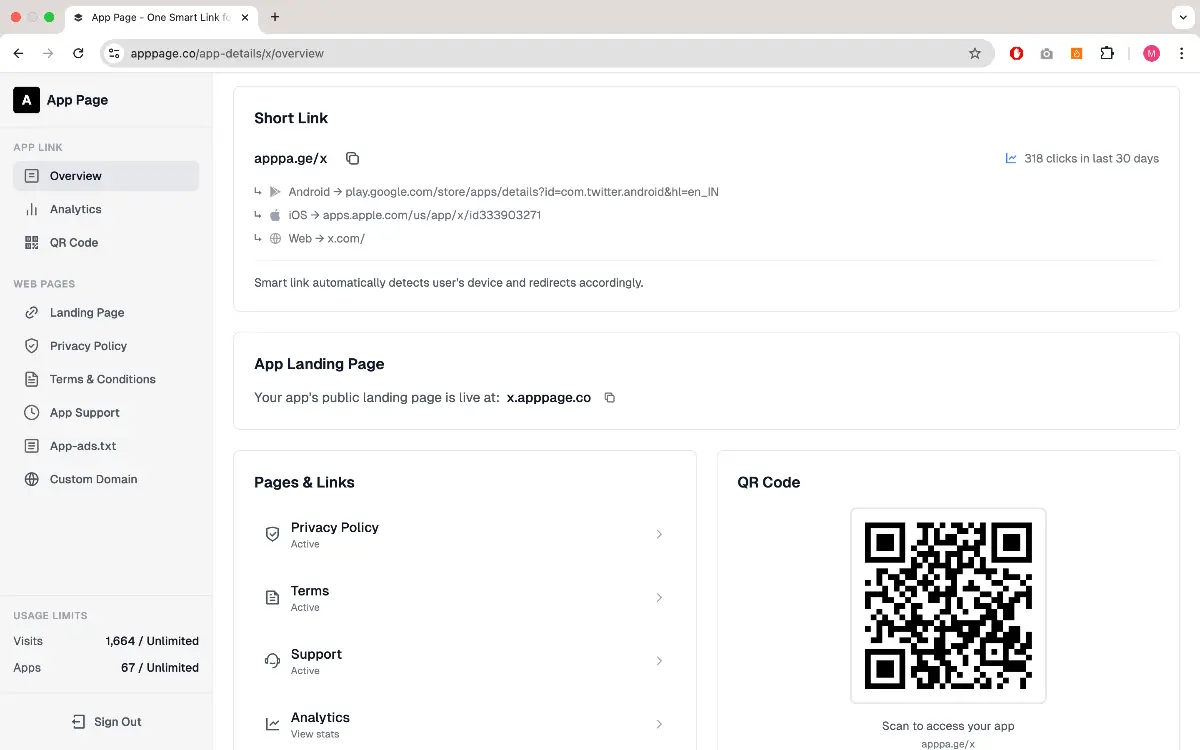Click the QR code thumbnail
Image resolution: width=1200 pixels, height=750 pixels.
(948, 605)
